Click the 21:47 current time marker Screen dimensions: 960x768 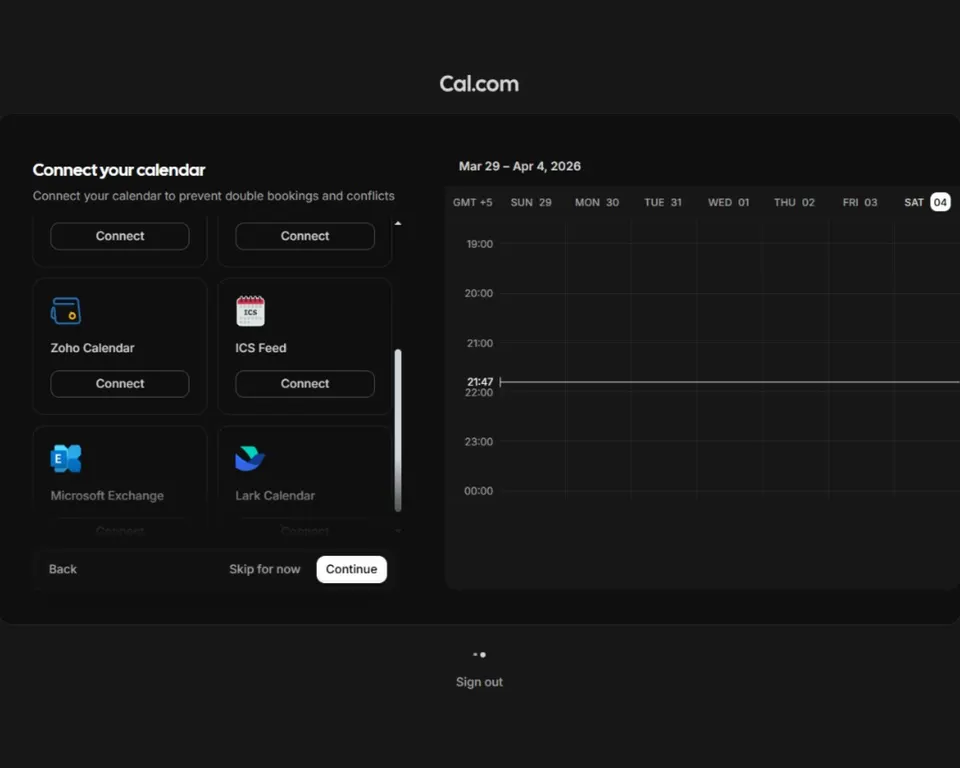[x=480, y=382]
